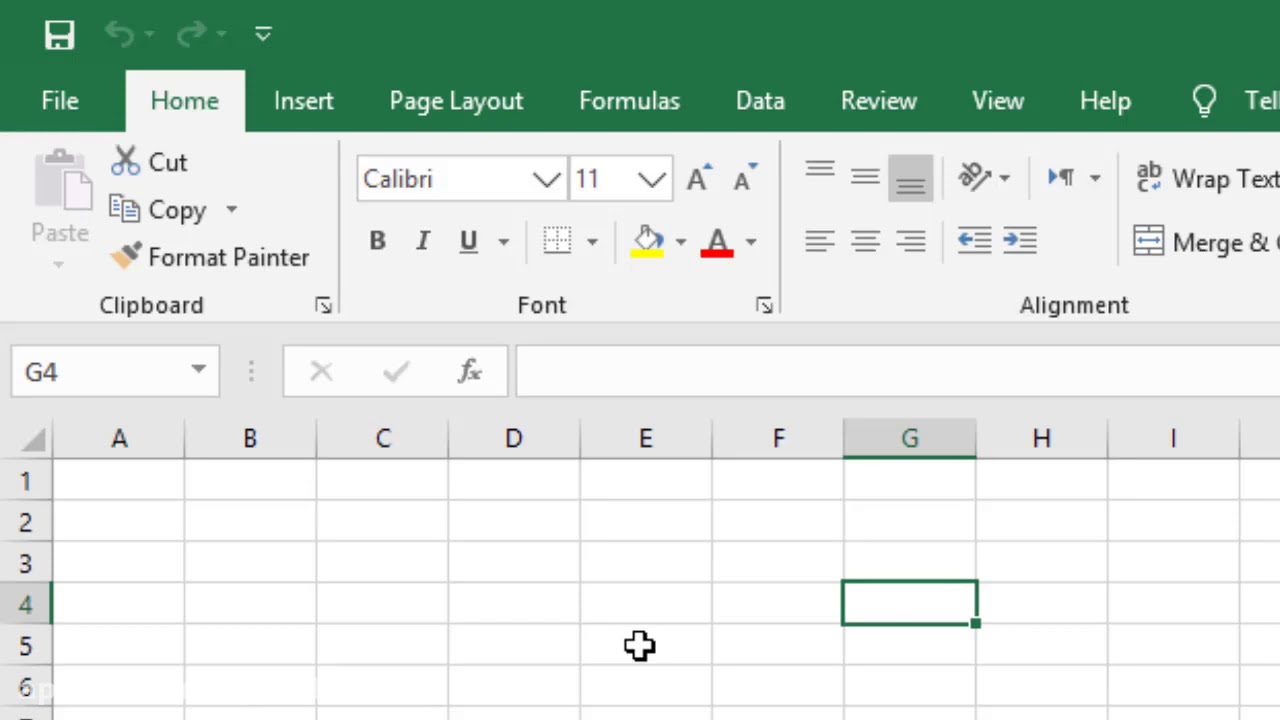Viewport: 1280px width, 720px height.
Task: Expand the Name Box dropdown arrow
Action: (199, 371)
